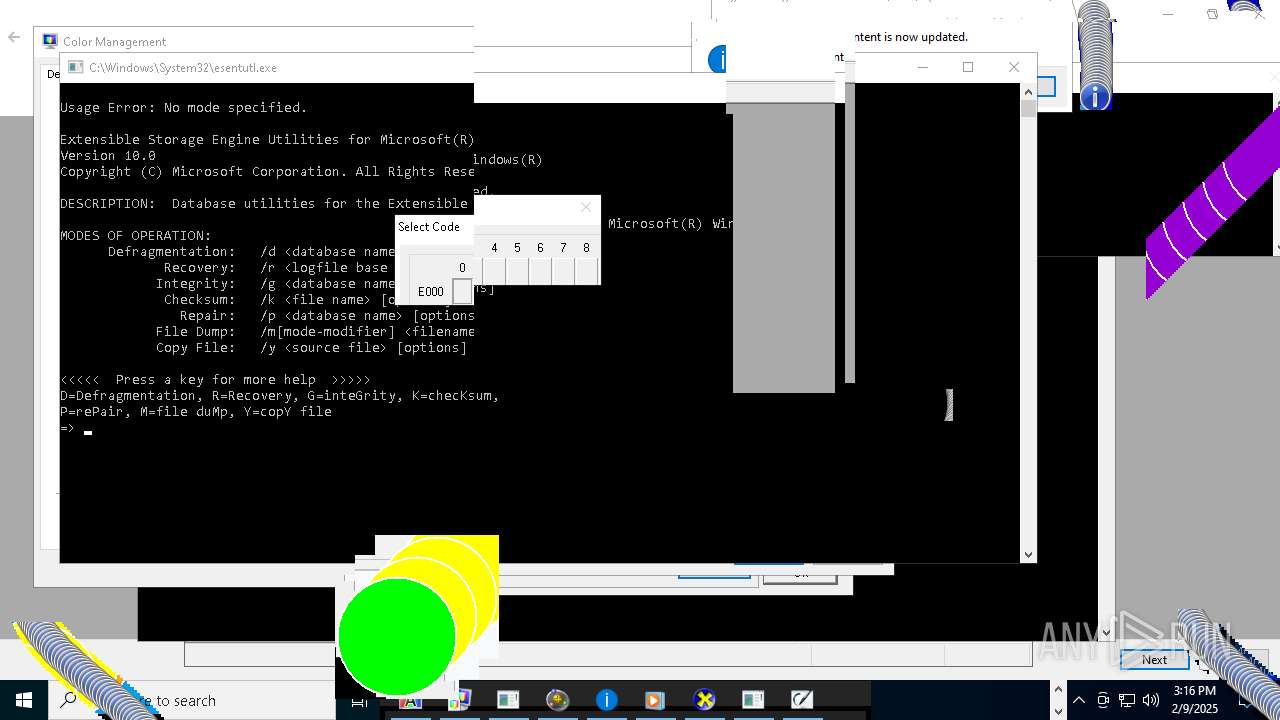Click the back arrow in the left window
The image size is (1280, 720).
click(14, 37)
